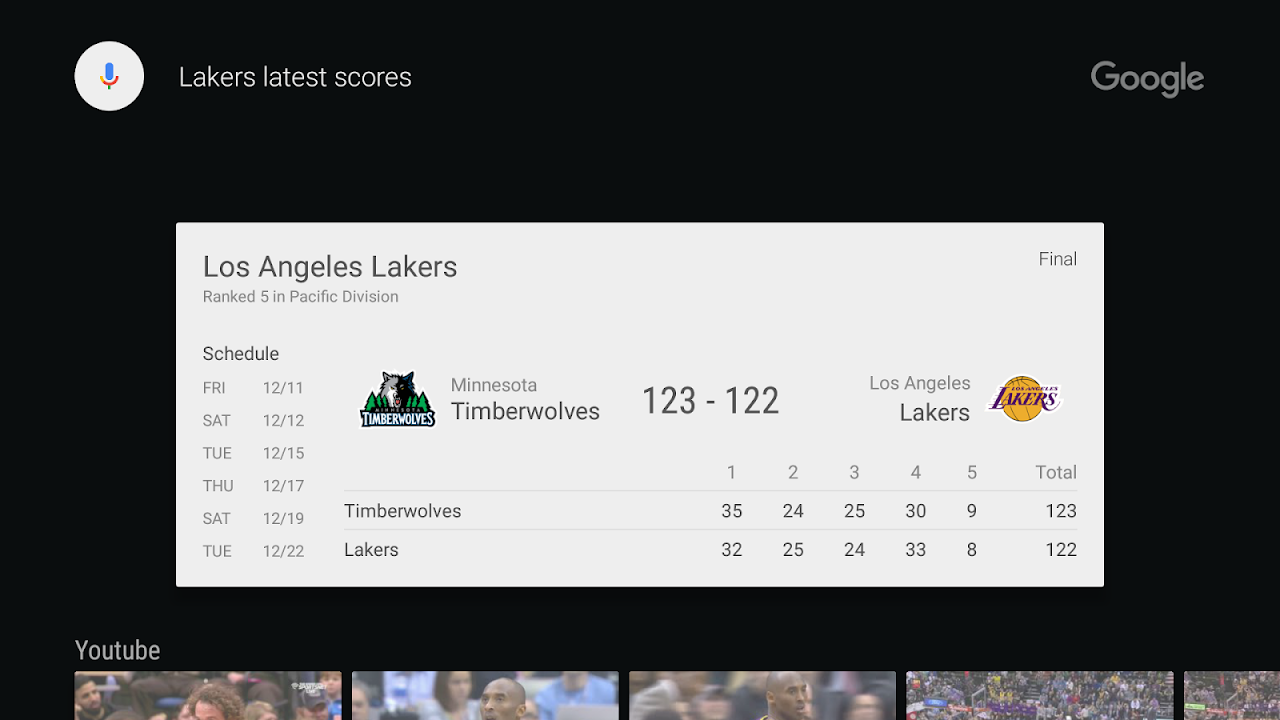Viewport: 1280px width, 720px height.
Task: Click the 123 - 122 final score
Action: (x=709, y=400)
